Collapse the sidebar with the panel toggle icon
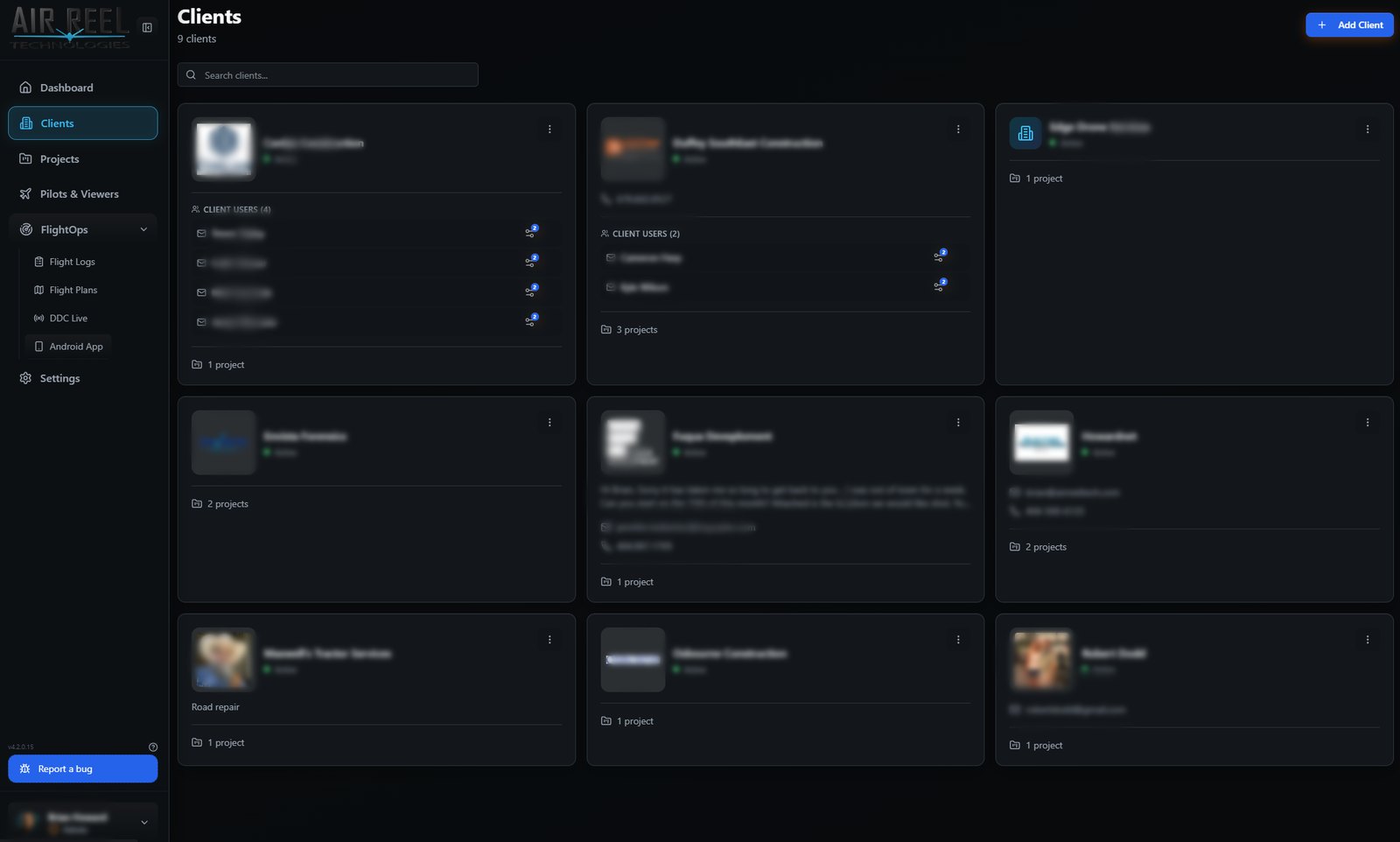Screen dimensions: 1400x842 (147, 27)
